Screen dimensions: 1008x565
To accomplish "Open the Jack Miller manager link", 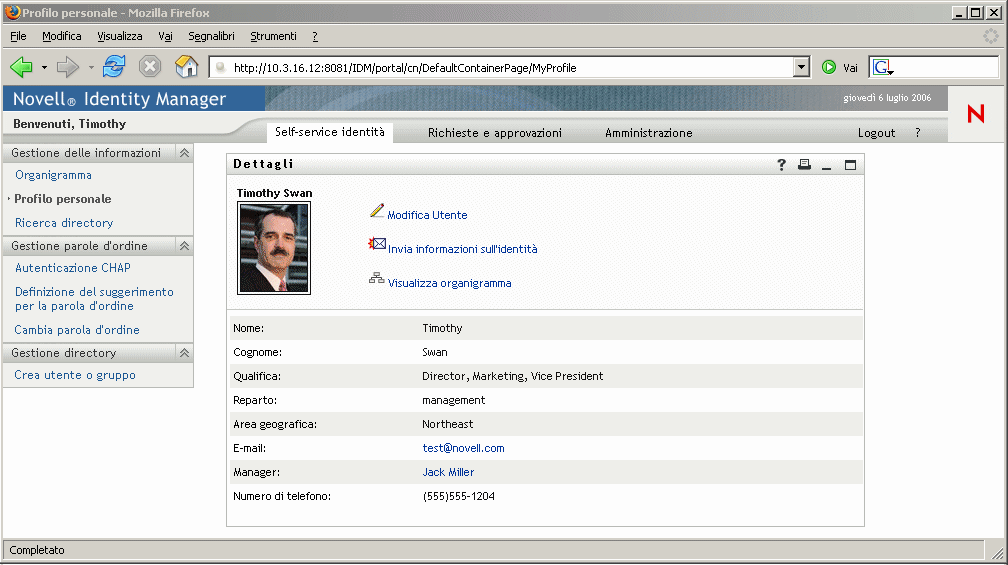I will tap(448, 472).
